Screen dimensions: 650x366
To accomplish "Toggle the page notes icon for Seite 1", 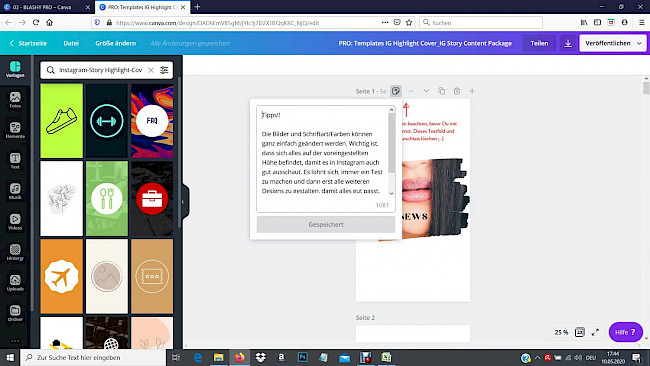I will pos(396,91).
